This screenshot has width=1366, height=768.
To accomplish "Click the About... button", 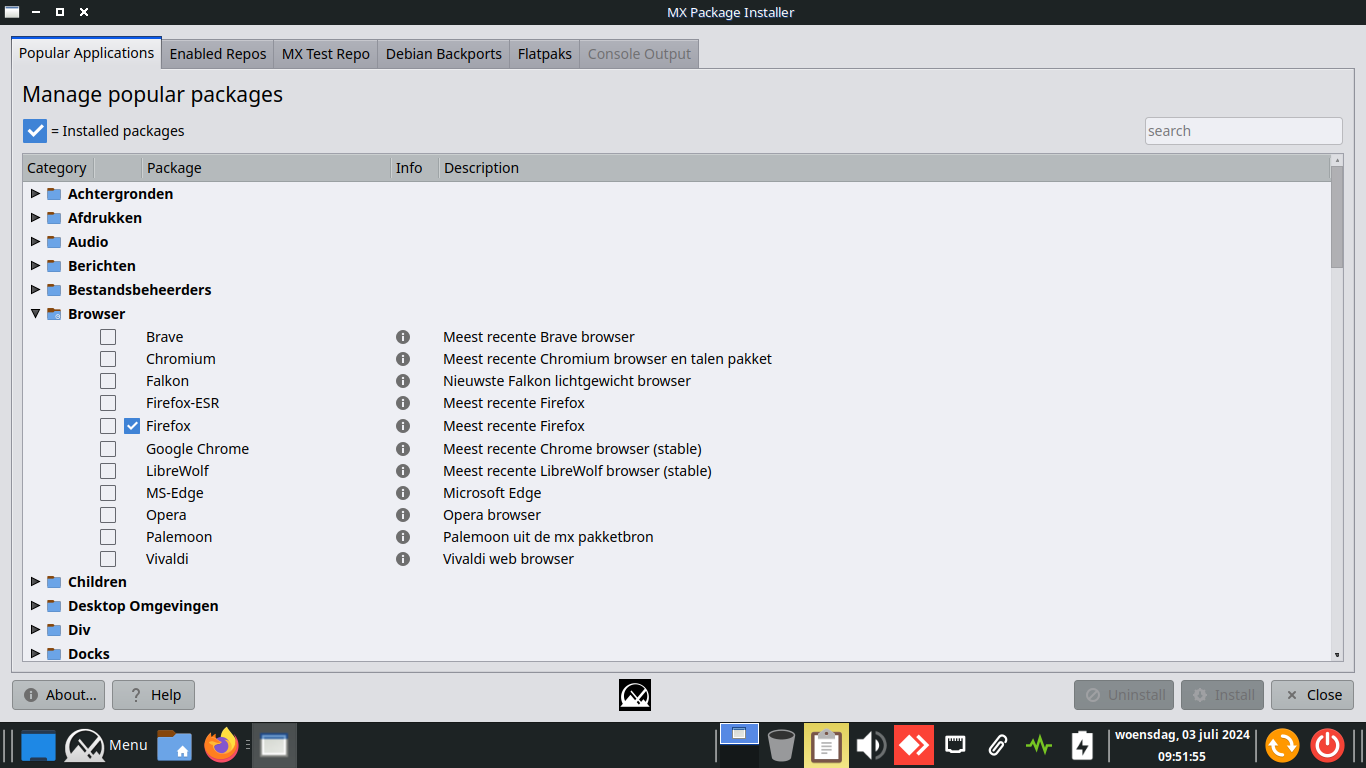I will click(x=59, y=695).
